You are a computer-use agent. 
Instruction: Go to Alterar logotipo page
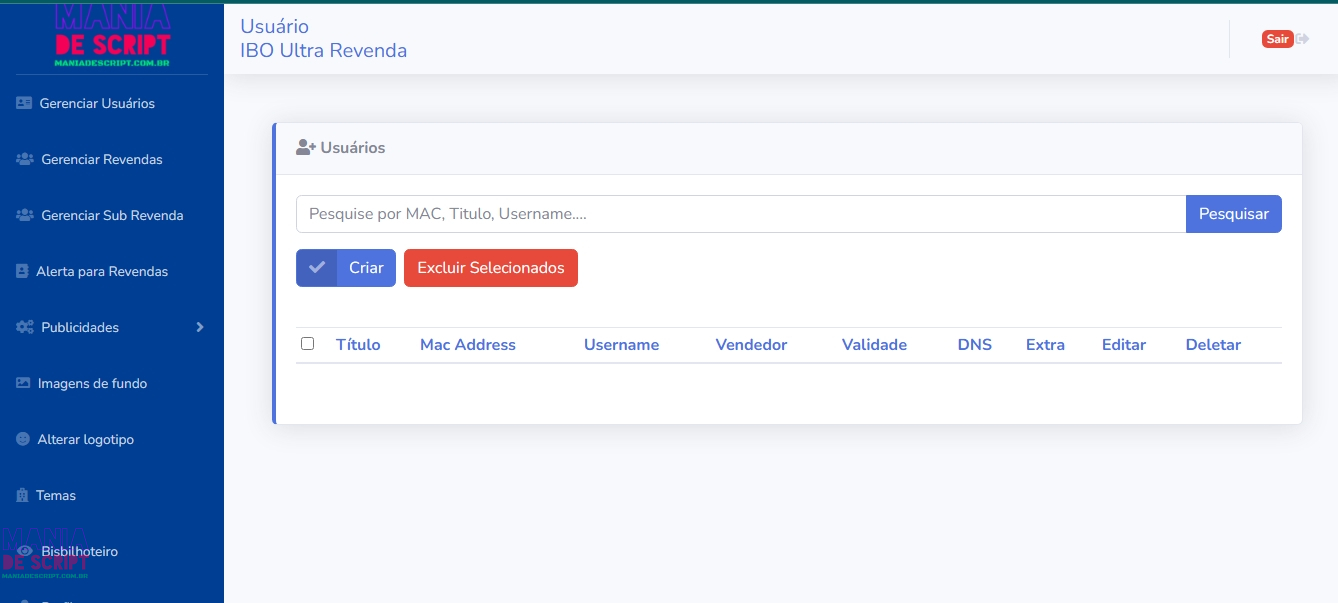coord(85,439)
